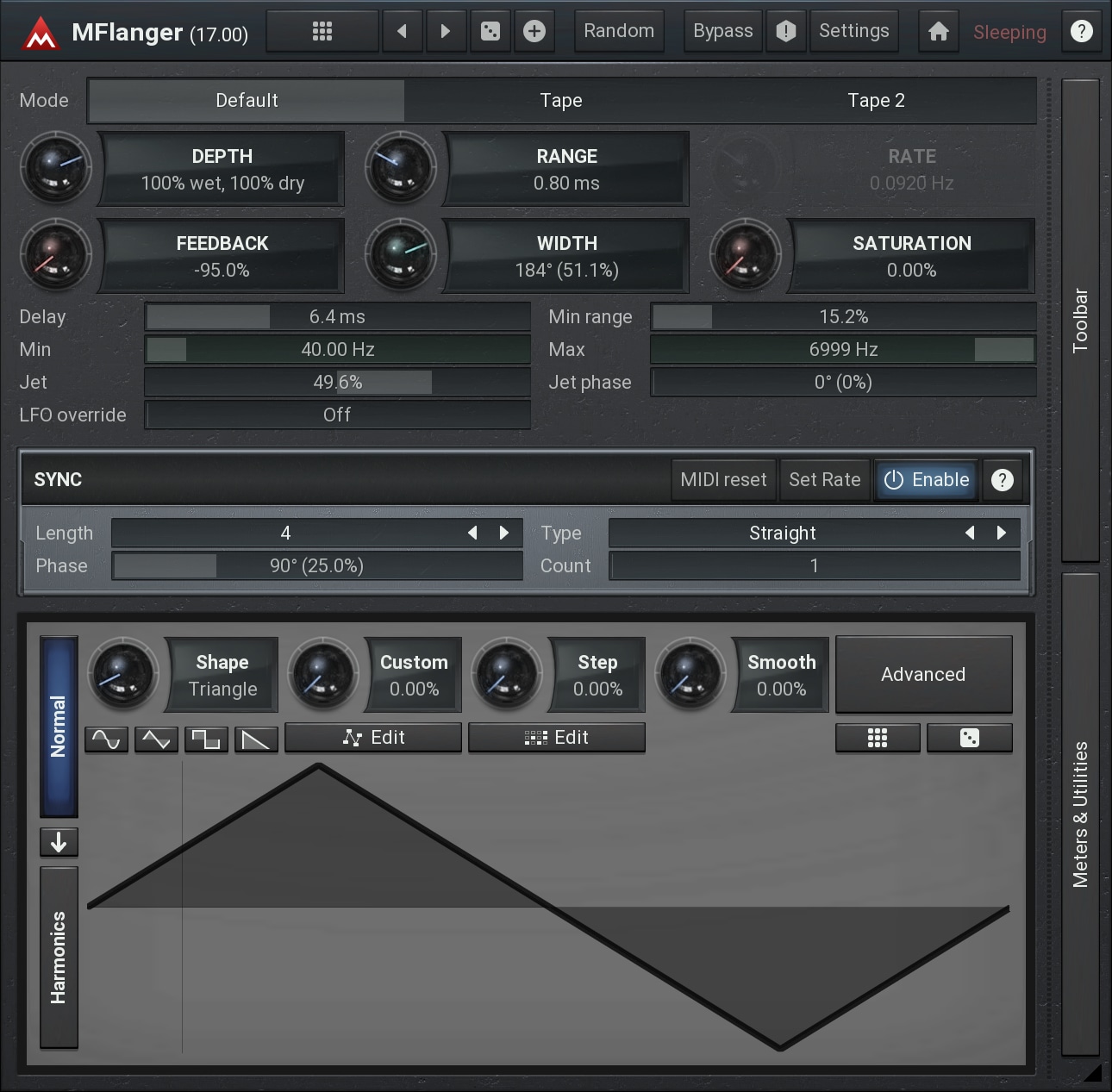The width and height of the screenshot is (1112, 1092).
Task: Select the triangle wave shape icon
Action: click(x=156, y=739)
